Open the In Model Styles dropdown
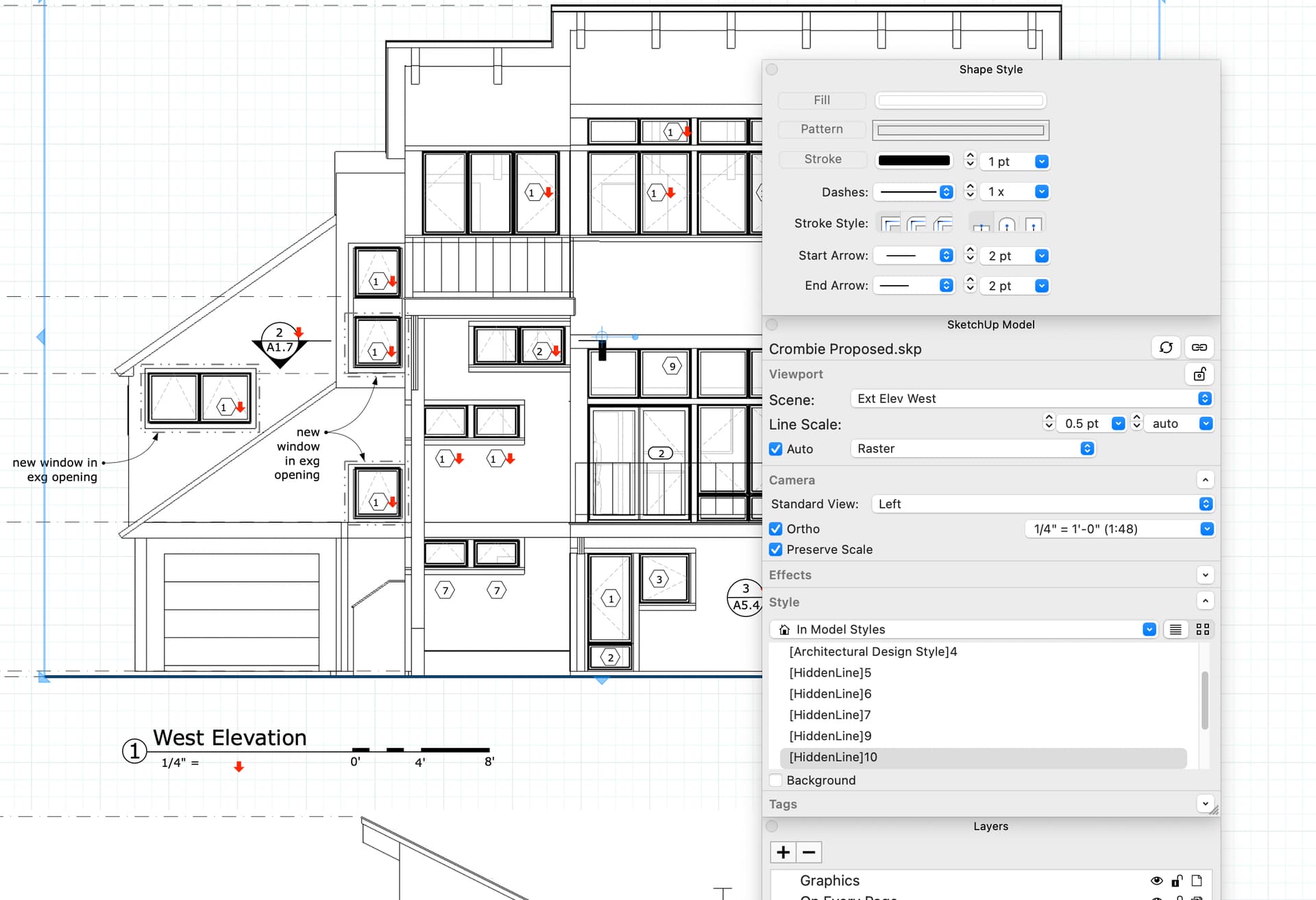The image size is (1316, 900). point(1149,629)
